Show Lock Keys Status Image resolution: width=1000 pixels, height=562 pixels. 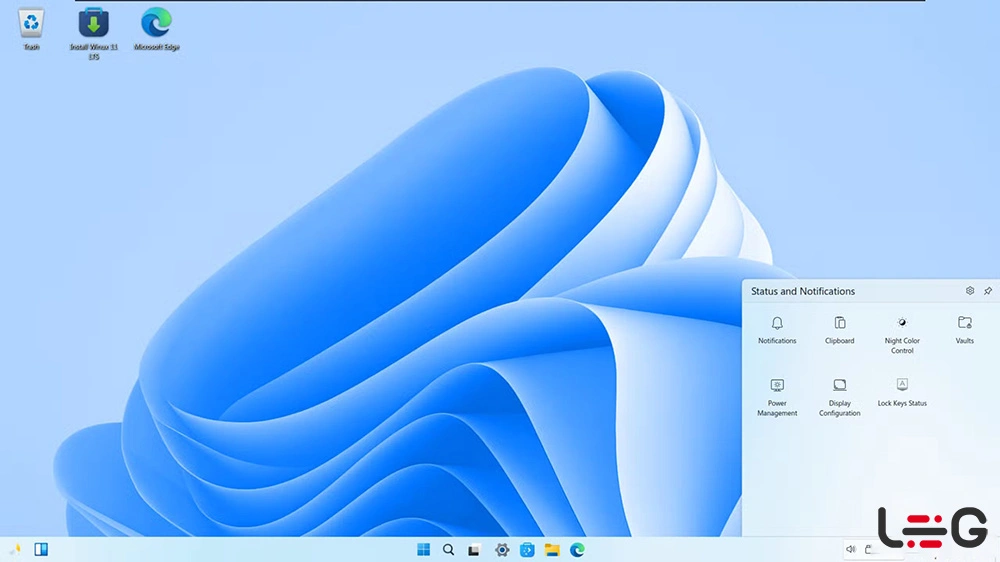point(902,386)
